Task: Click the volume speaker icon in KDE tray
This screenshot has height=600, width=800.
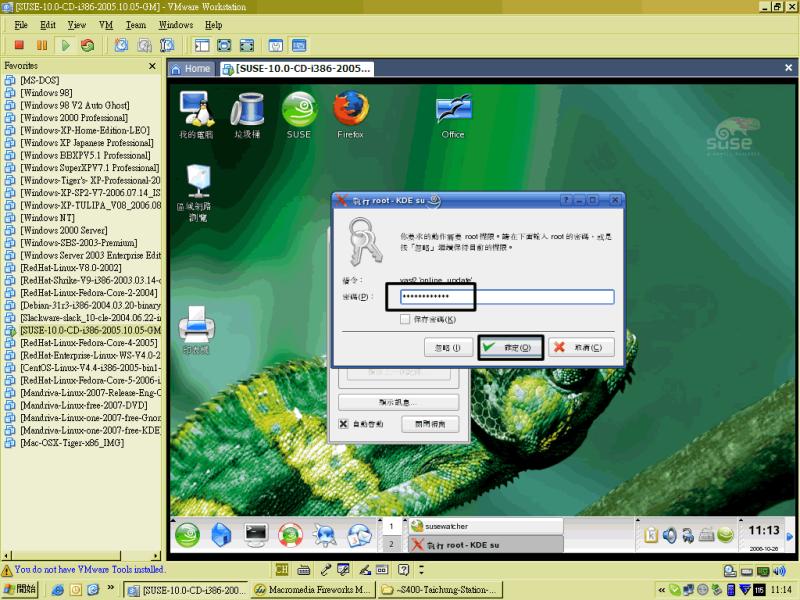Action: tap(669, 535)
